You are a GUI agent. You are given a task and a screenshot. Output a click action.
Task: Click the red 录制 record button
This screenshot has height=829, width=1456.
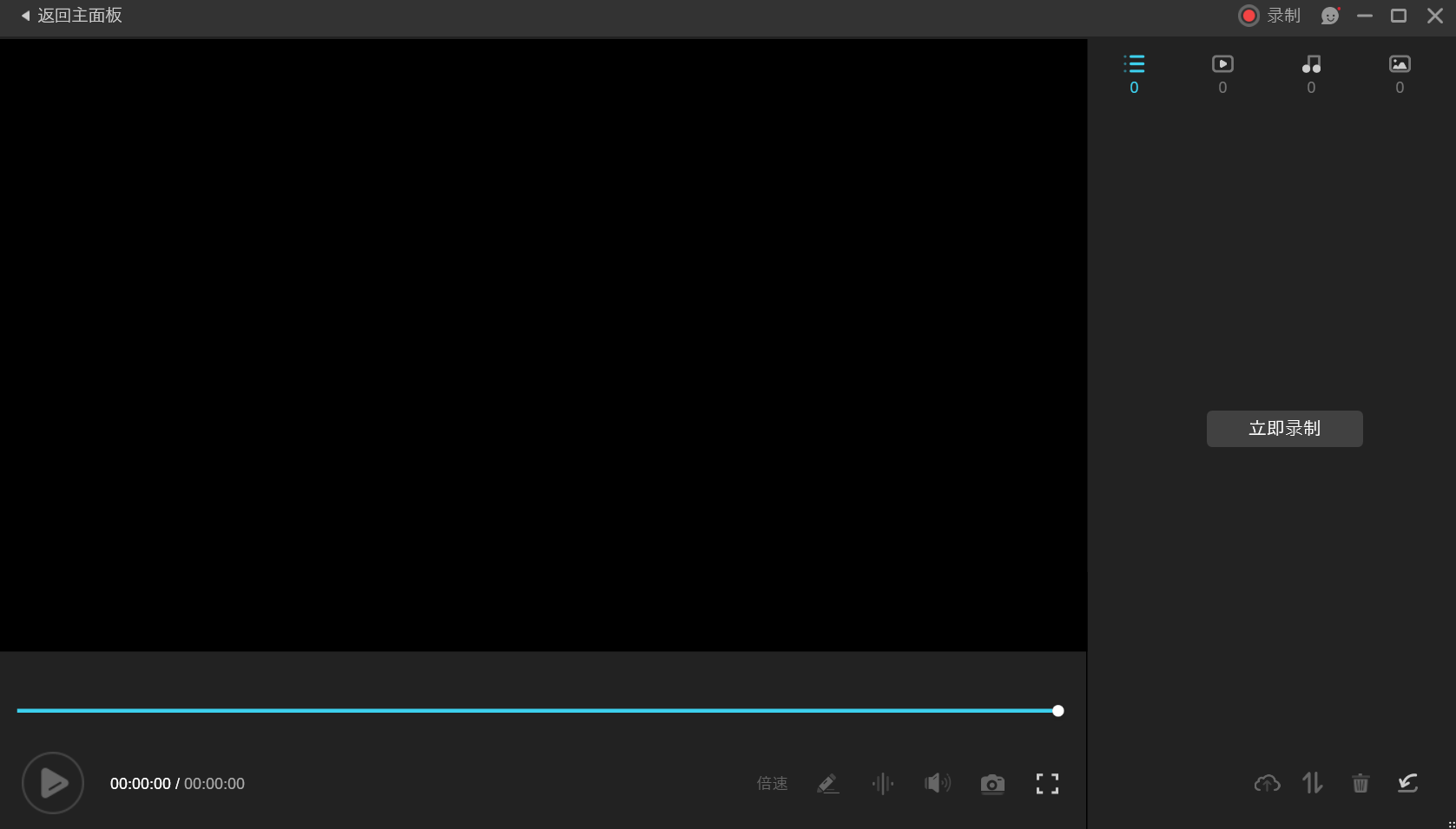[1269, 16]
